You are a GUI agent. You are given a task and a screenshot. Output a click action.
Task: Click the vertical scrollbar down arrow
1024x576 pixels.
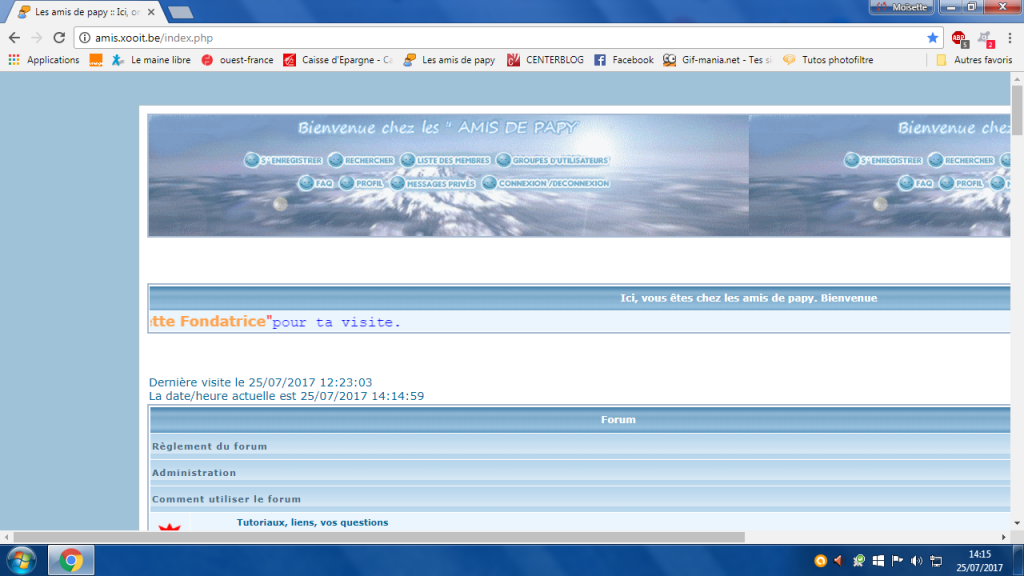point(1017,523)
